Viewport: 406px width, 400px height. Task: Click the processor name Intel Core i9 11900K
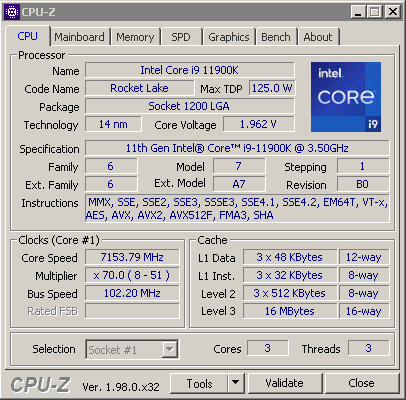[x=190, y=70]
